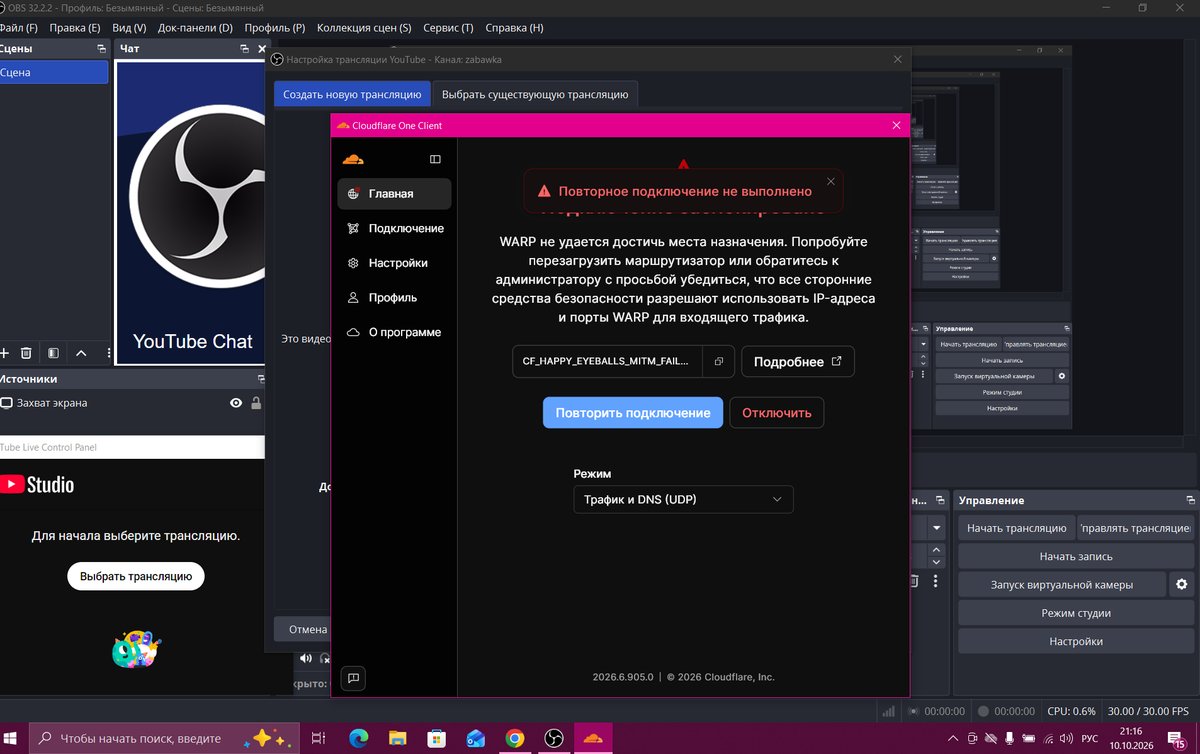
Task: Open OBS Studio from the taskbar
Action: pyautogui.click(x=553, y=738)
